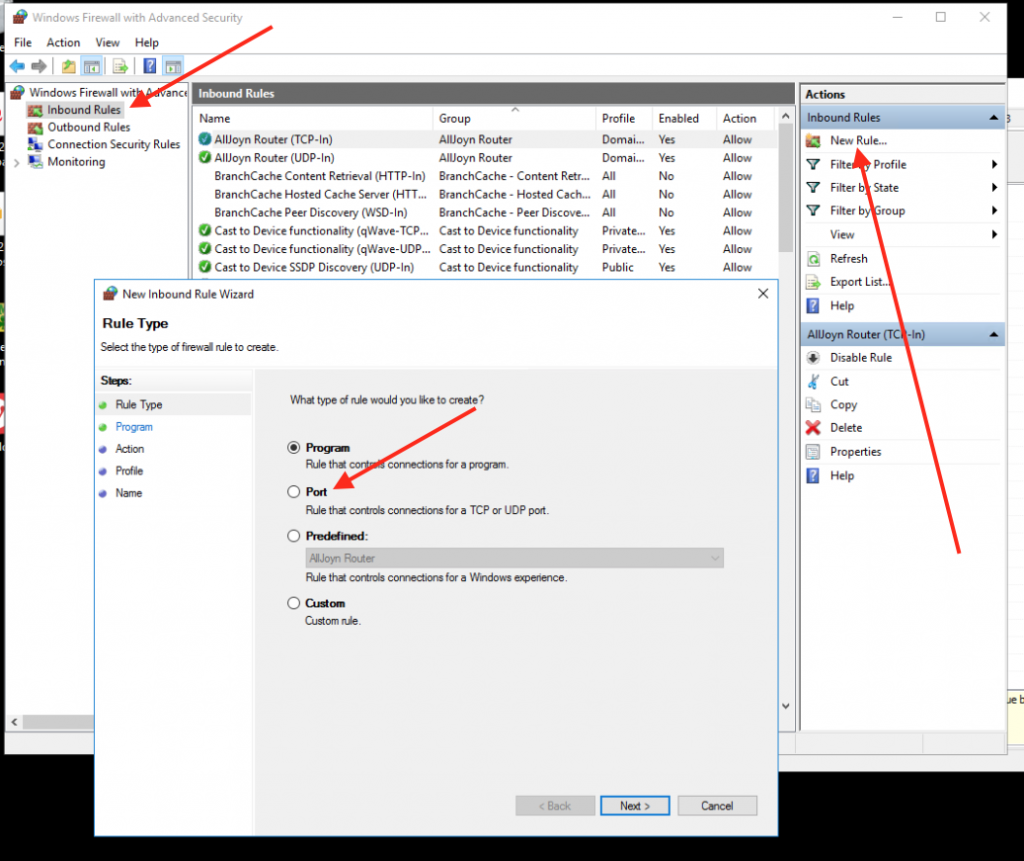Click the Copy icon in Actions

coord(813,405)
